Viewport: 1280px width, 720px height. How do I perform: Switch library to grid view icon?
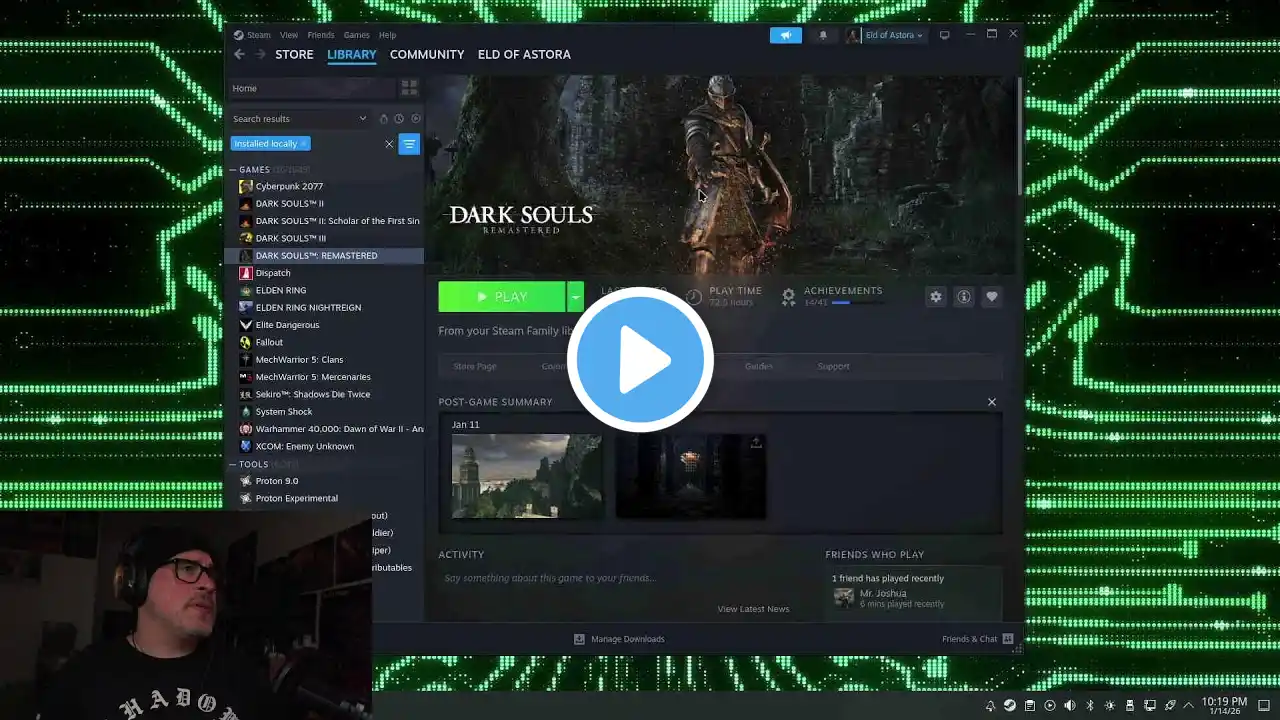(409, 88)
